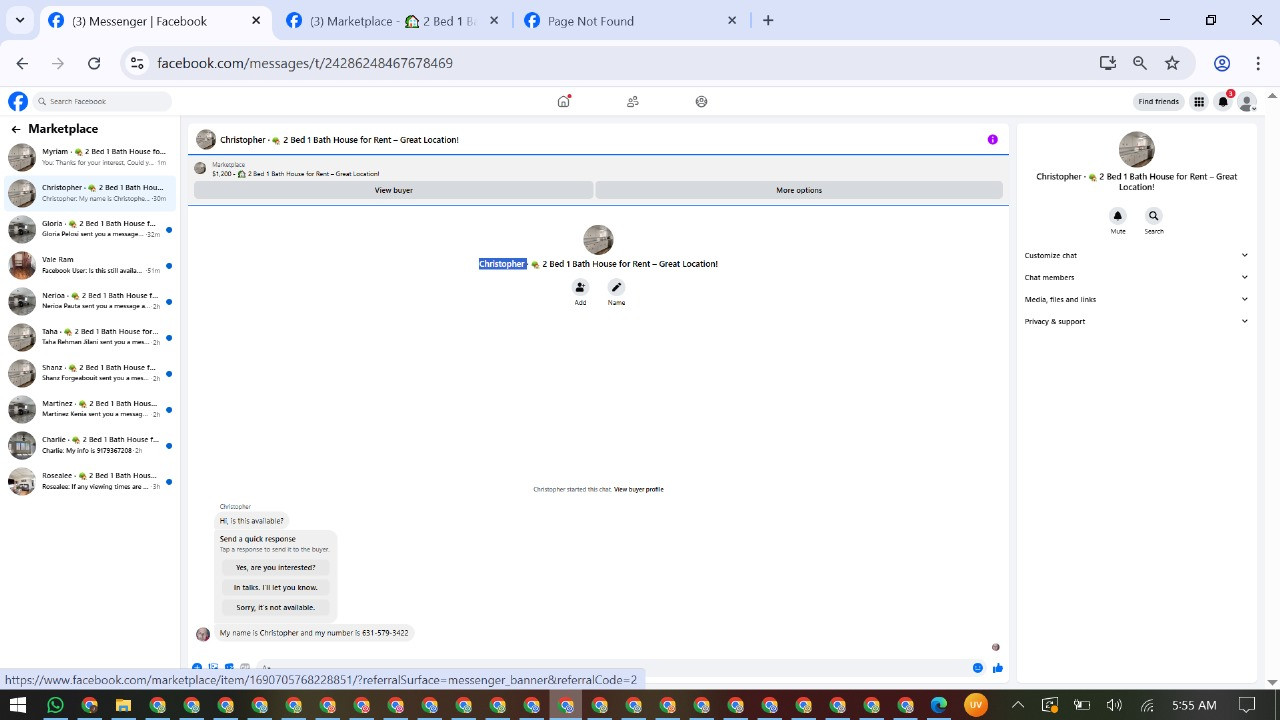This screenshot has height=720, width=1280.
Task: Open Chrome tab search dropdown
Action: coord(20,20)
